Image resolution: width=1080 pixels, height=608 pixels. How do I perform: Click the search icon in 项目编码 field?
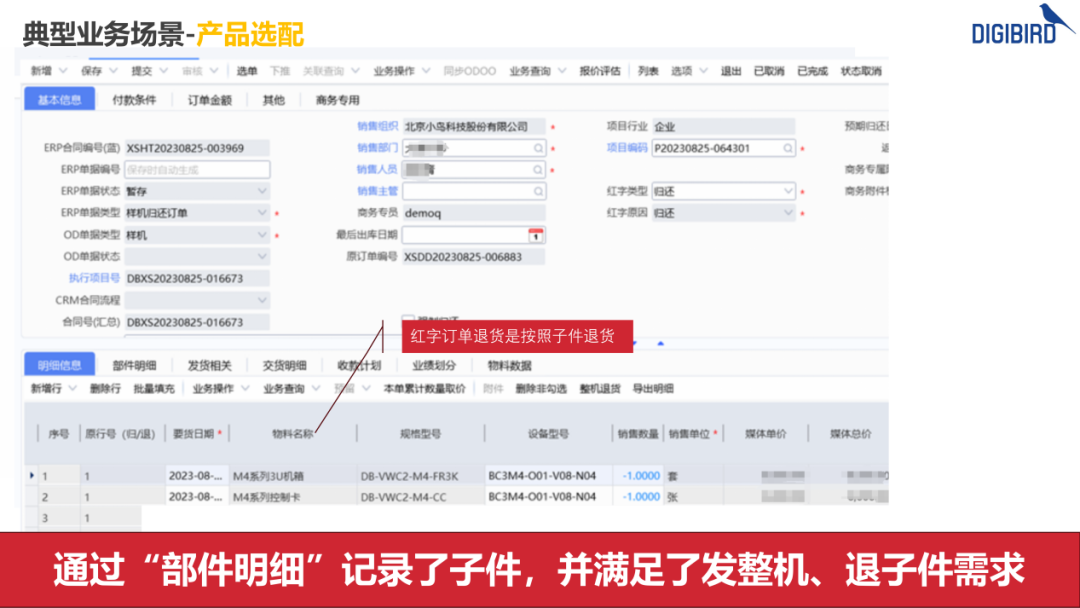[787, 148]
